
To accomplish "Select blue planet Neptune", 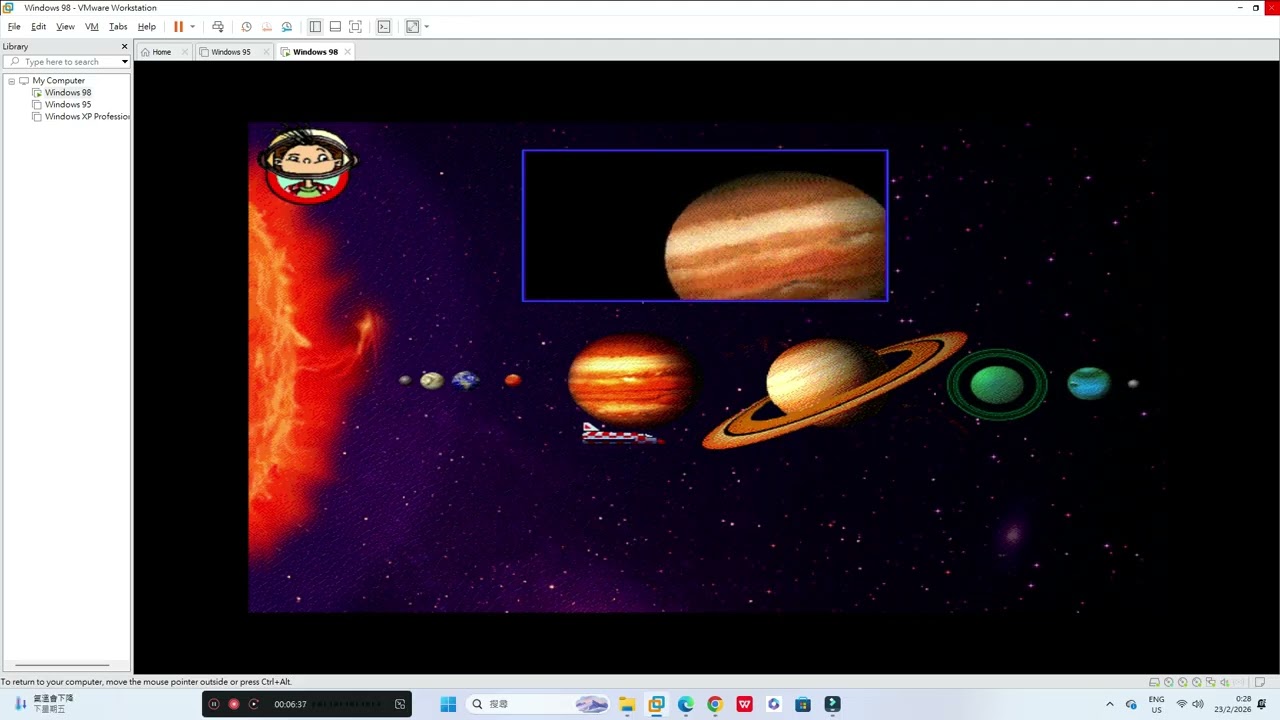I will [1089, 384].
